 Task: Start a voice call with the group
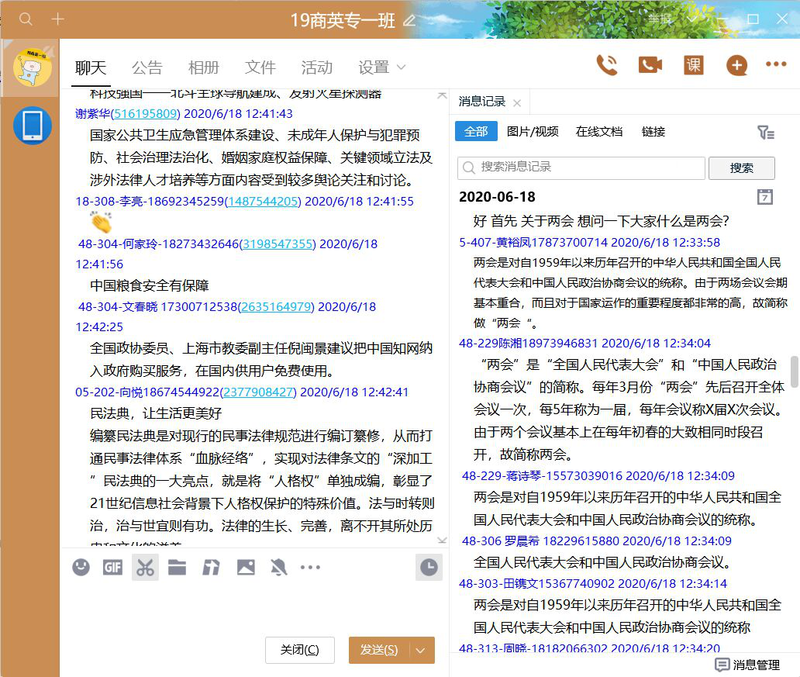tap(607, 65)
